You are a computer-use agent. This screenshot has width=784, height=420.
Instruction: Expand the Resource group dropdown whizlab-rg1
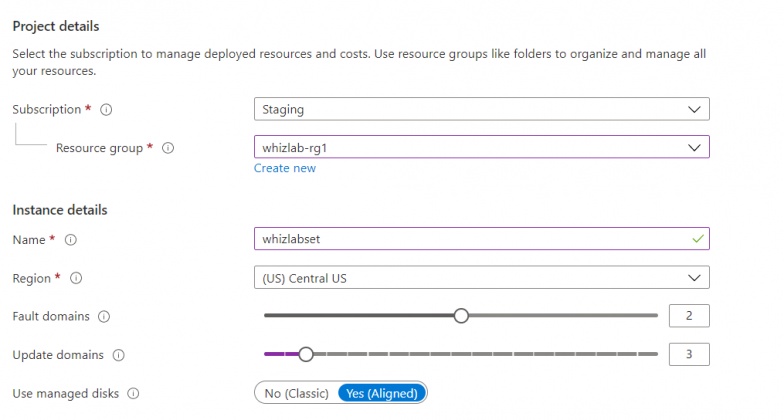coord(482,147)
